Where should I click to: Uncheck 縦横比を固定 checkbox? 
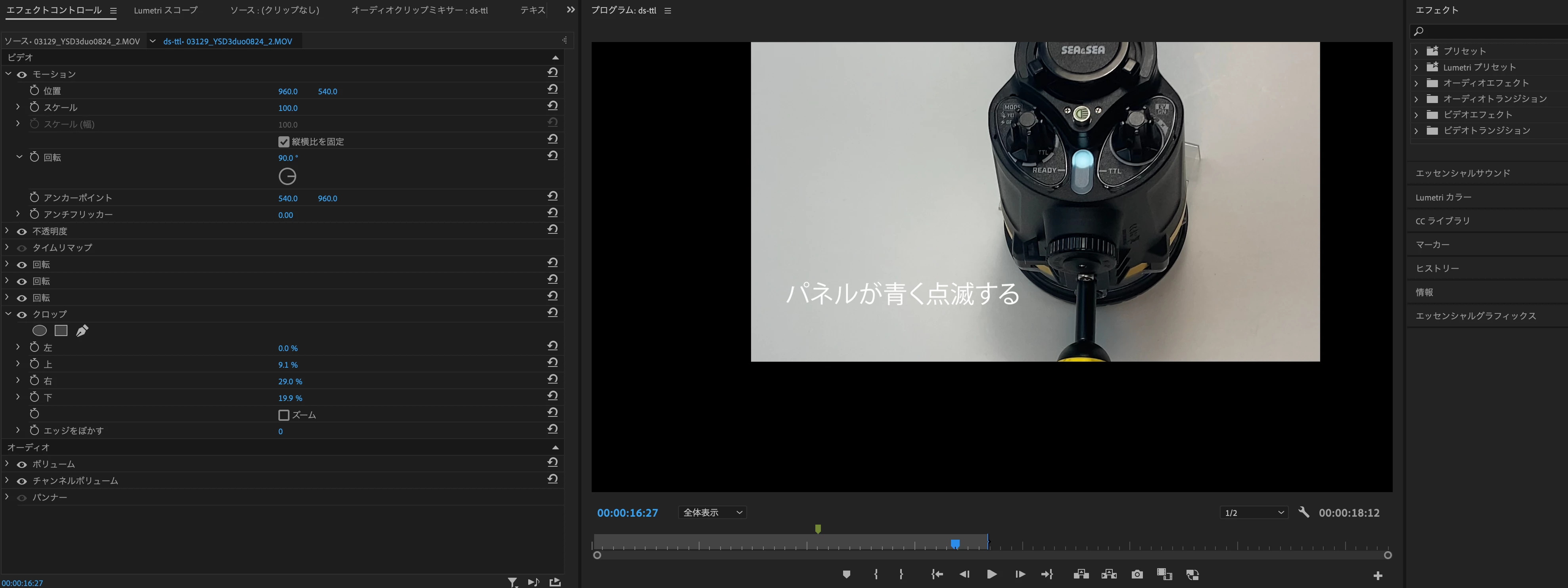pos(284,142)
